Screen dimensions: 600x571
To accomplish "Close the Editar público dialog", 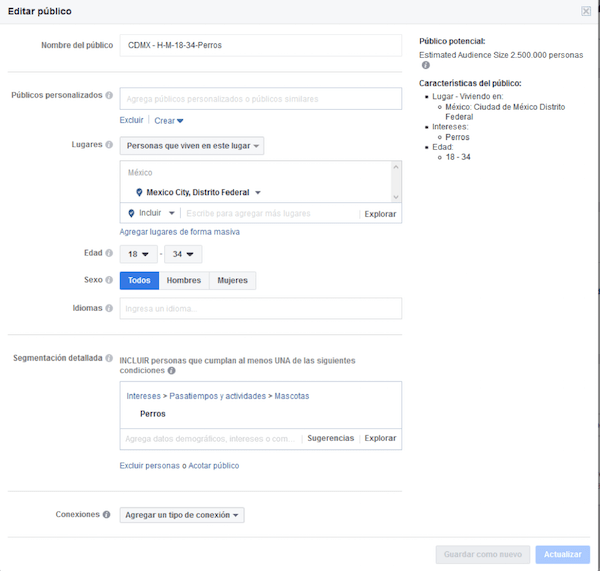I will coord(586,11).
